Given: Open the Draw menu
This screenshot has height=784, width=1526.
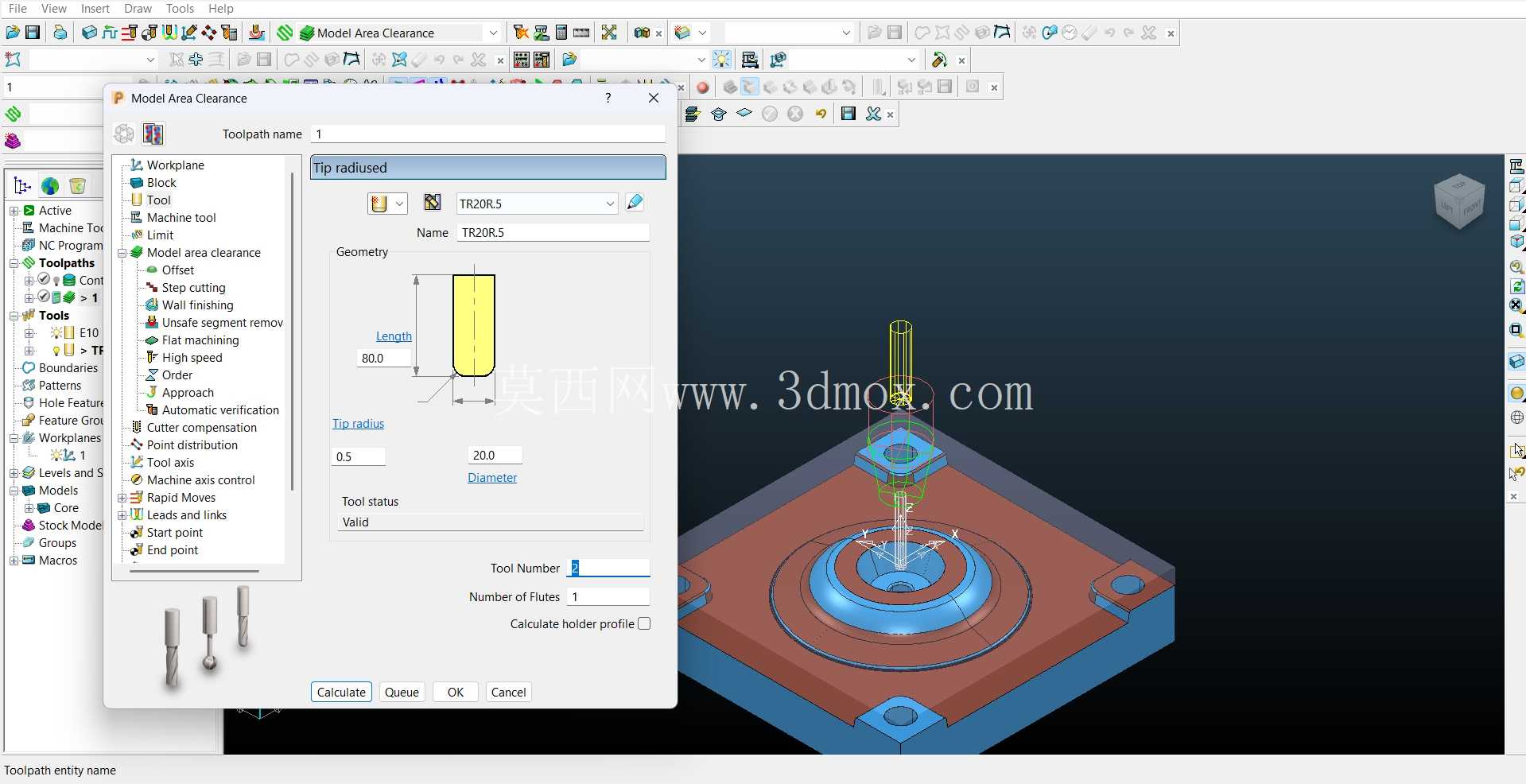Looking at the screenshot, I should pos(138,9).
